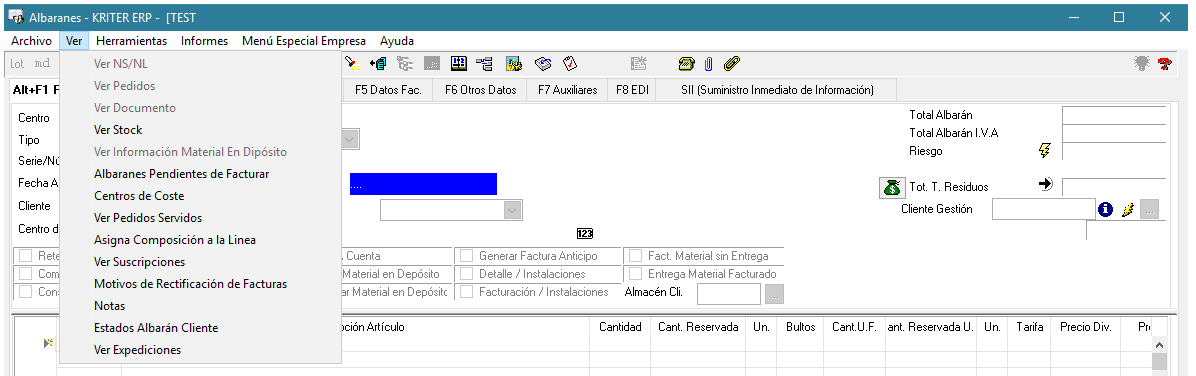The width and height of the screenshot is (1196, 376).
Task: Click the blue highlighted input field
Action: click(x=423, y=184)
